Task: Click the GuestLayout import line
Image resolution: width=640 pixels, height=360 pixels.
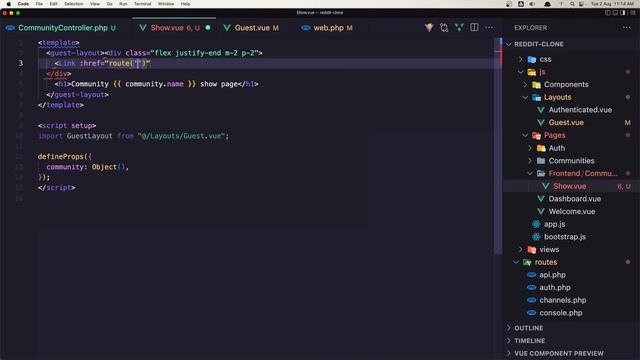Action: [133, 136]
